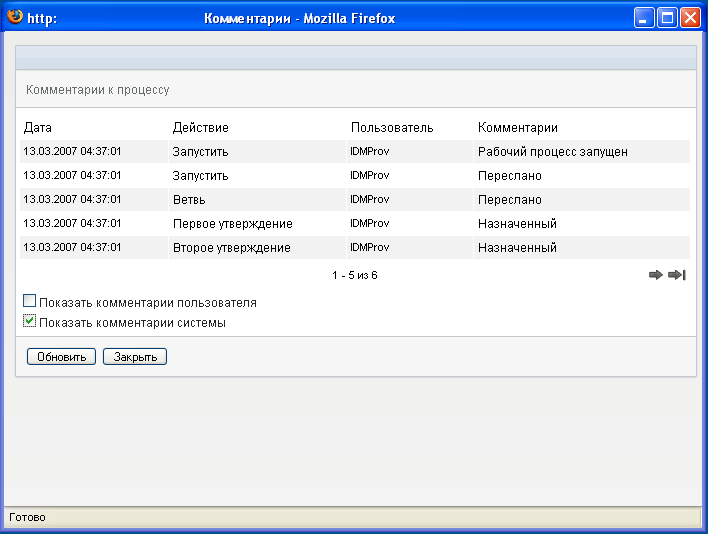708x534 pixels.
Task: Close the window with red X
Action: 691,17
